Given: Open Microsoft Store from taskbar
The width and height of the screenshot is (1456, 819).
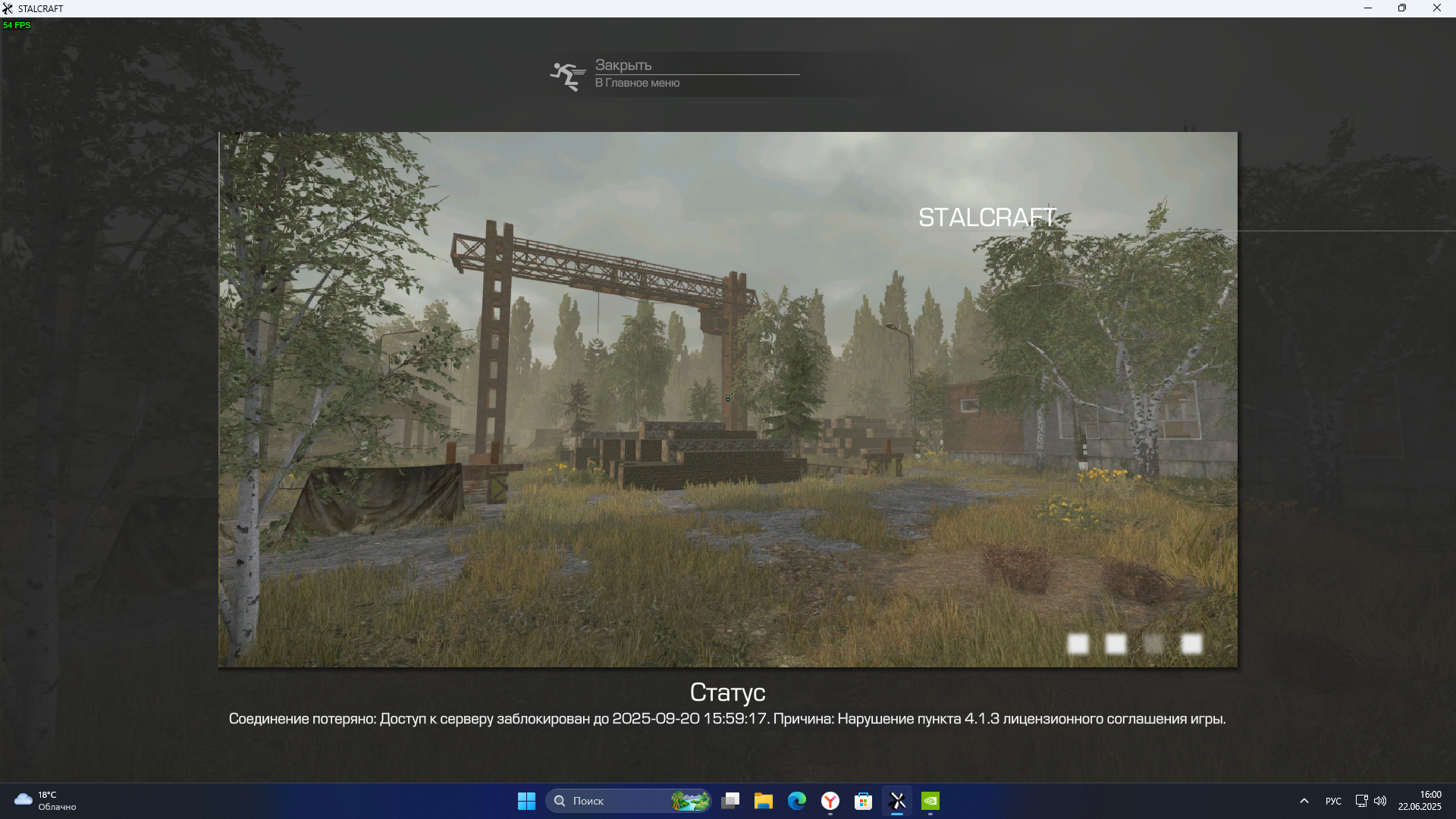Looking at the screenshot, I should click(x=864, y=801).
